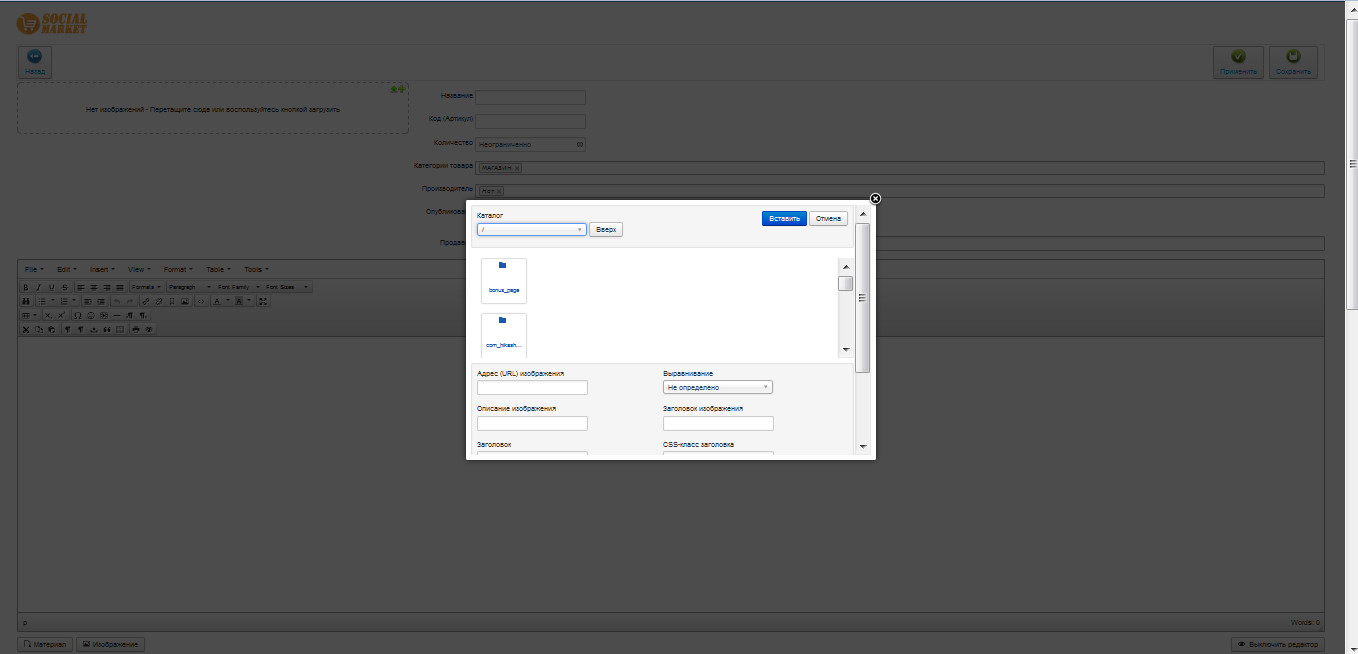Insert horizontal line icon

click(117, 316)
